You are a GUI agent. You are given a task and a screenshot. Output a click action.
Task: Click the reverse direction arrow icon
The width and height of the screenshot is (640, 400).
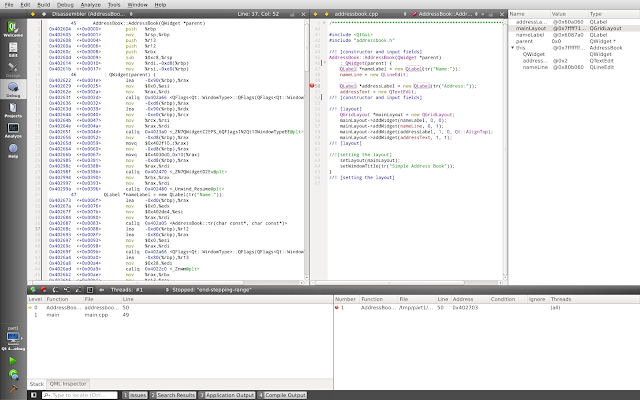pyautogui.click(x=101, y=290)
